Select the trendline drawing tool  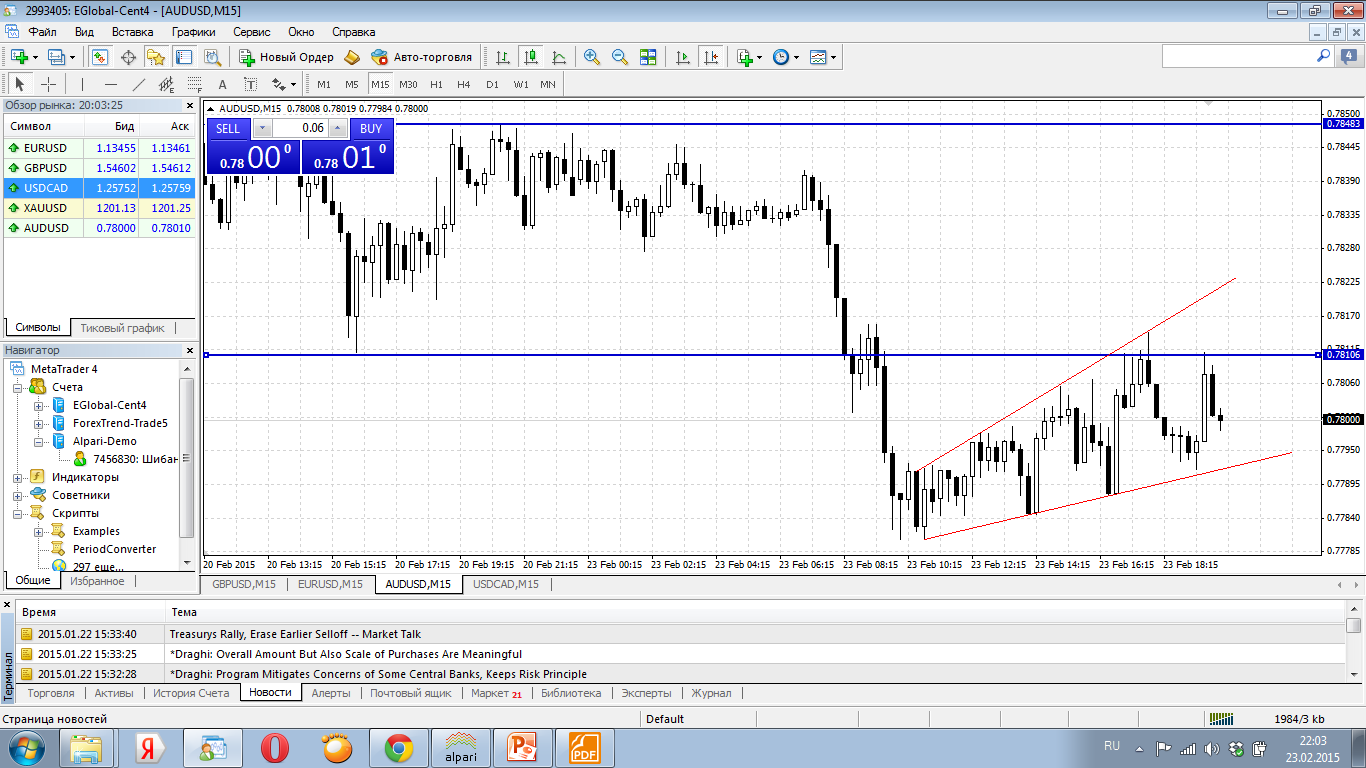[139, 84]
